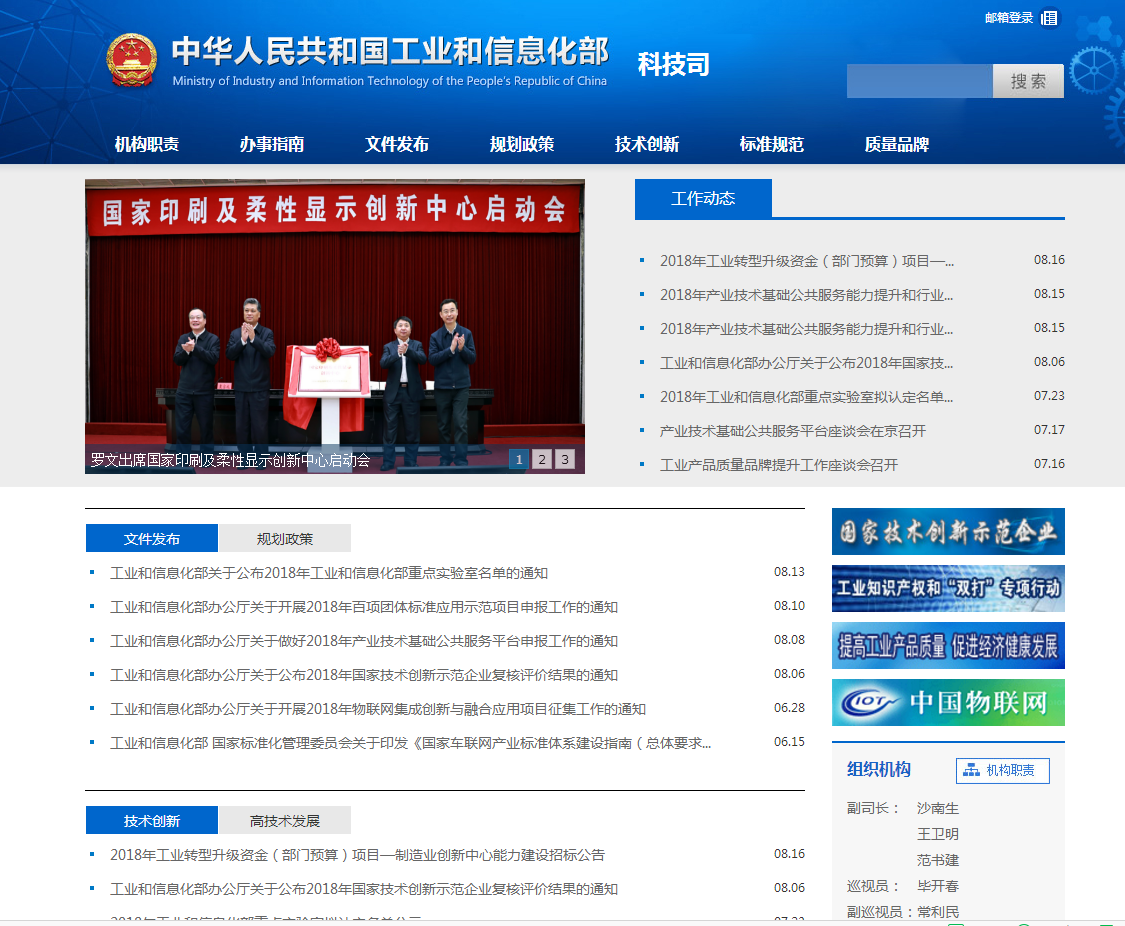Viewport: 1125px width, 926px height.
Task: Open the 中国物联网 IOT banner
Action: point(948,702)
